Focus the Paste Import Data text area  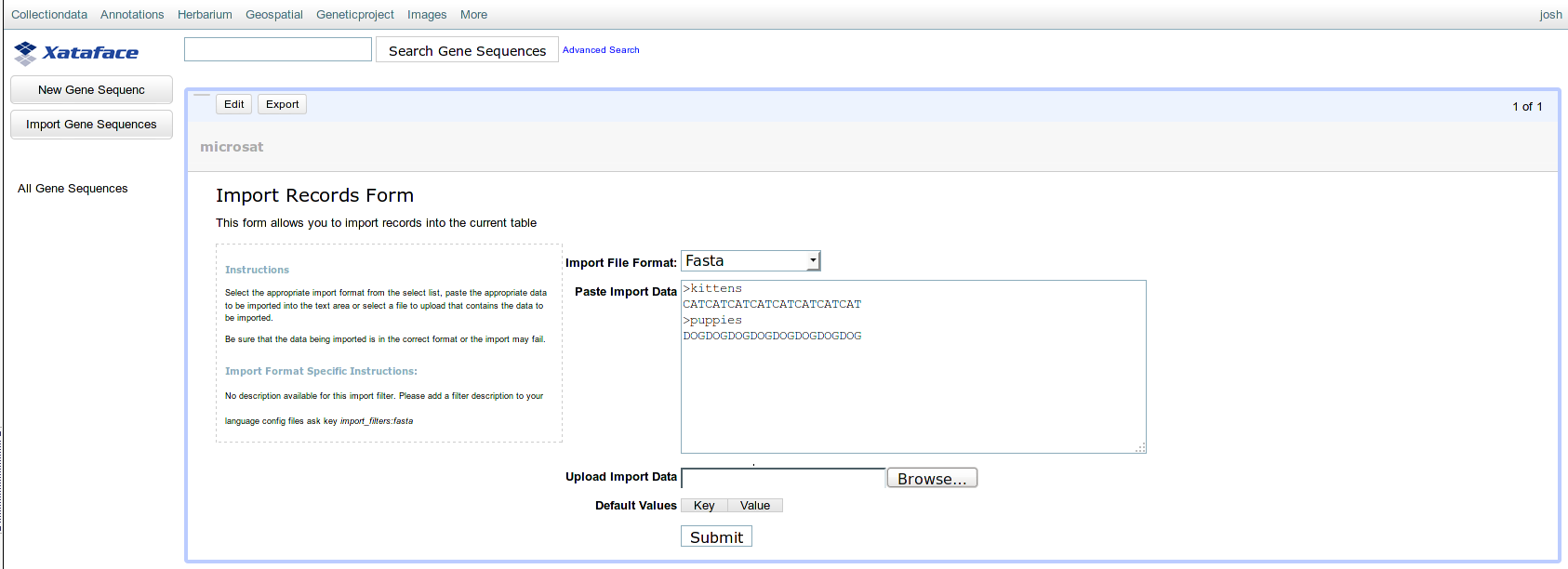tap(912, 390)
